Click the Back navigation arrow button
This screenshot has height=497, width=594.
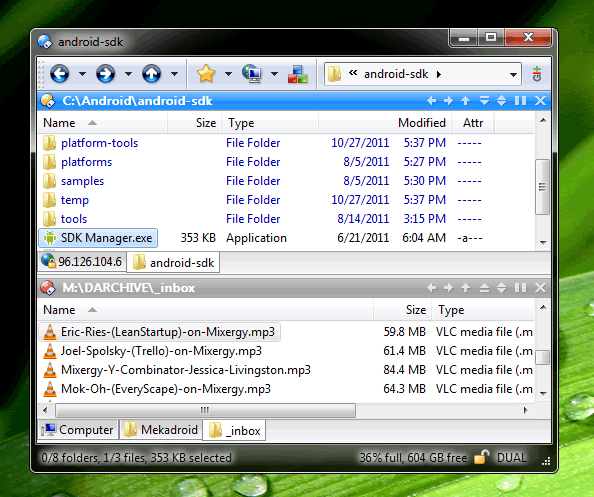point(59,73)
